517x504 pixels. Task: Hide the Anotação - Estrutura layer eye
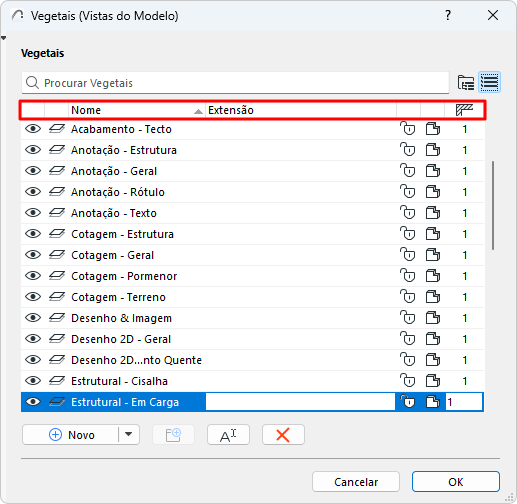(x=33, y=150)
